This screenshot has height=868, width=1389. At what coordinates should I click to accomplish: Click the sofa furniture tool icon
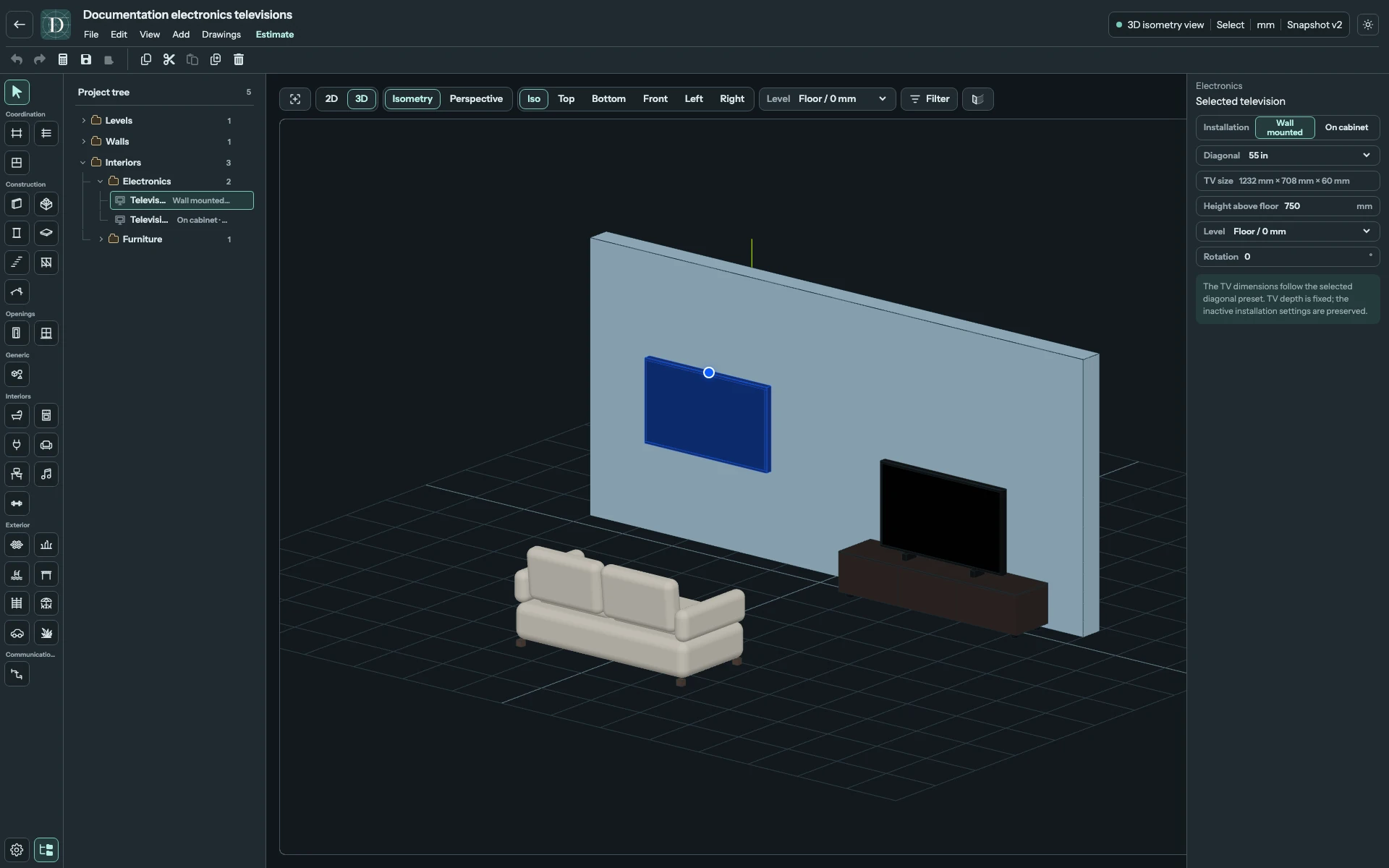tap(46, 445)
